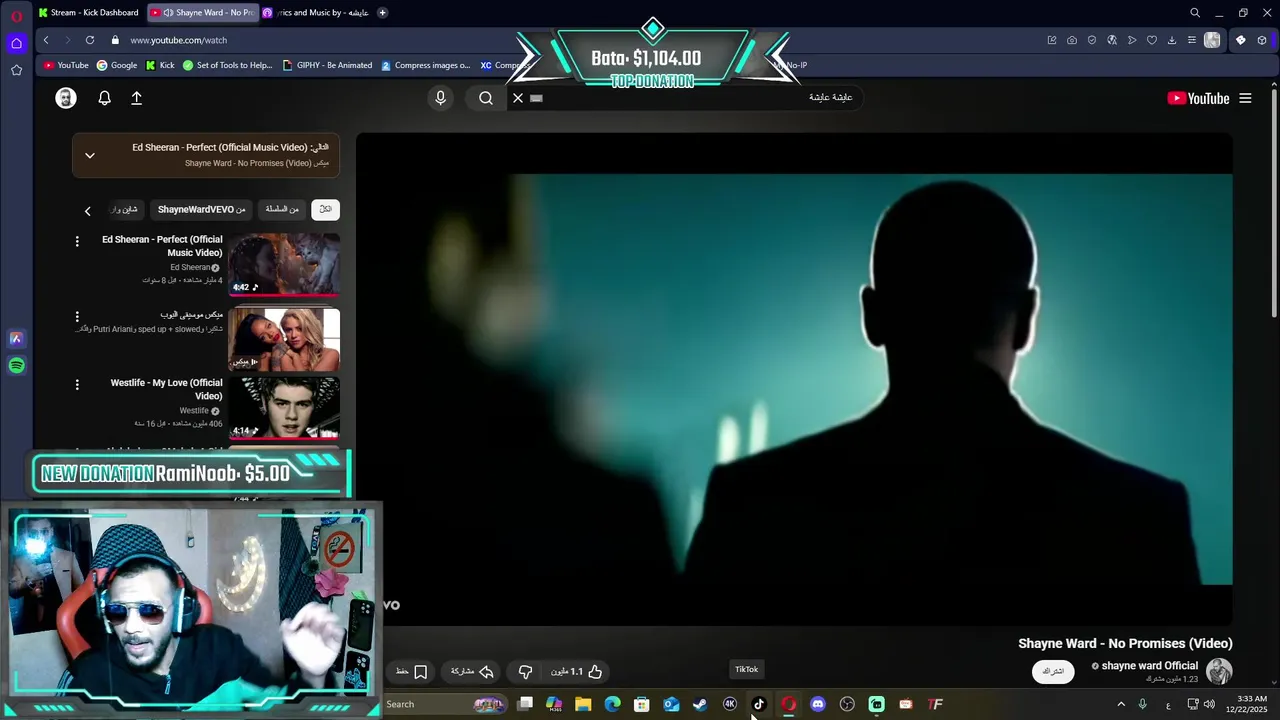This screenshot has width=1280, height=720.
Task: Click the YouTube search magnifier button
Action: click(x=486, y=98)
